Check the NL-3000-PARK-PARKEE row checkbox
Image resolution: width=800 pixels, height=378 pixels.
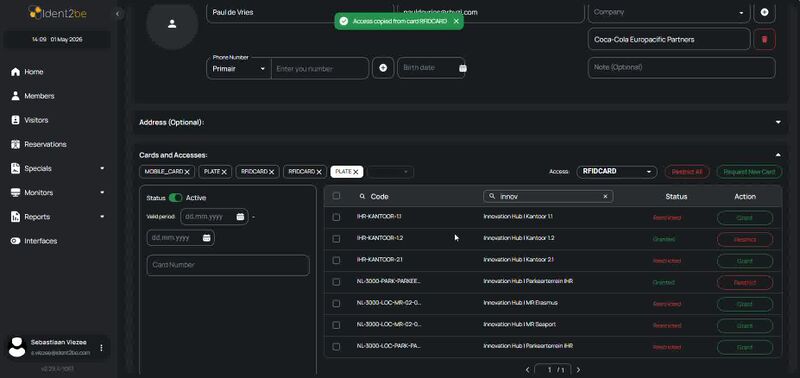click(336, 282)
